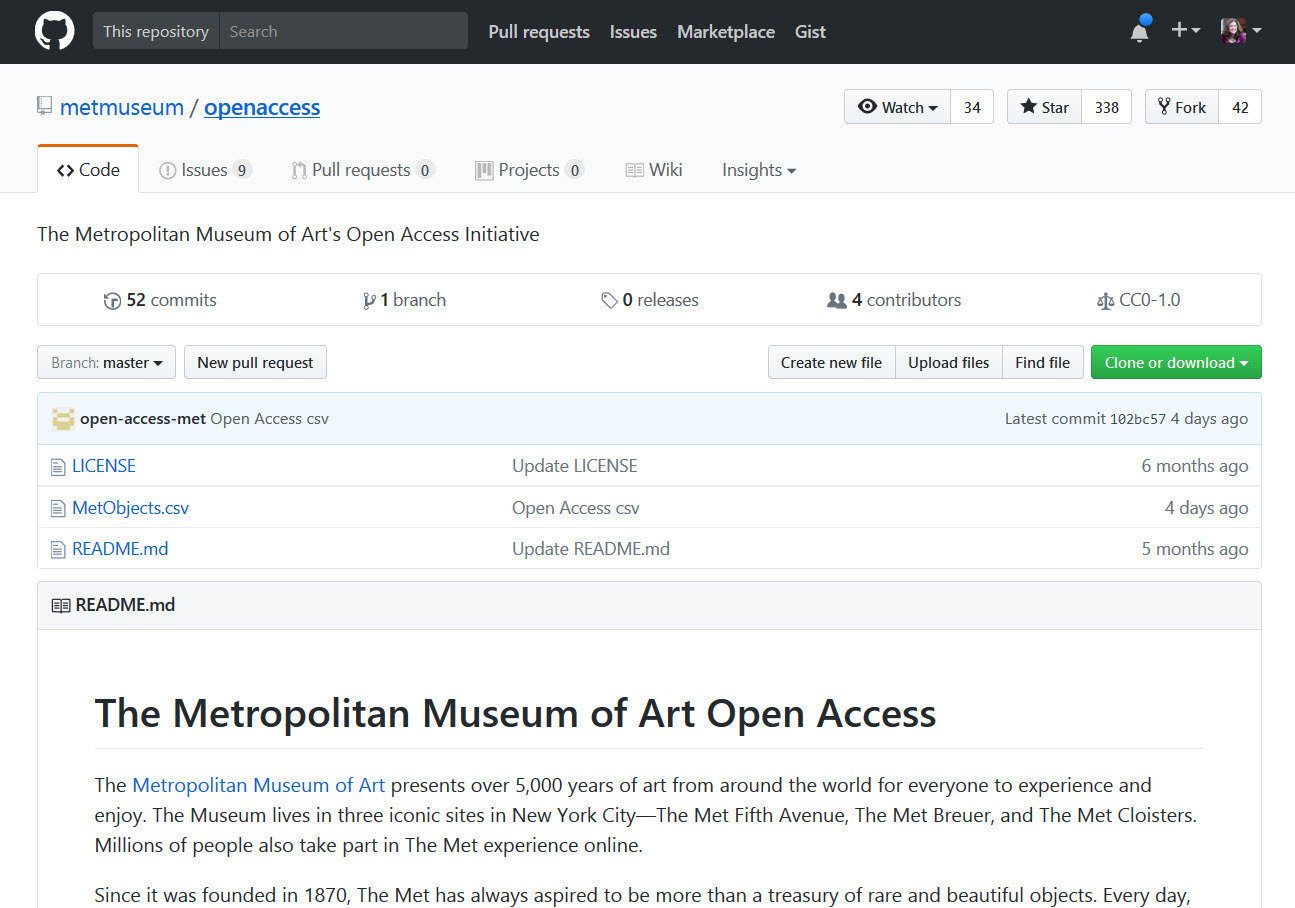1295x908 pixels.
Task: Open the open-access-met author link
Action: point(143,419)
